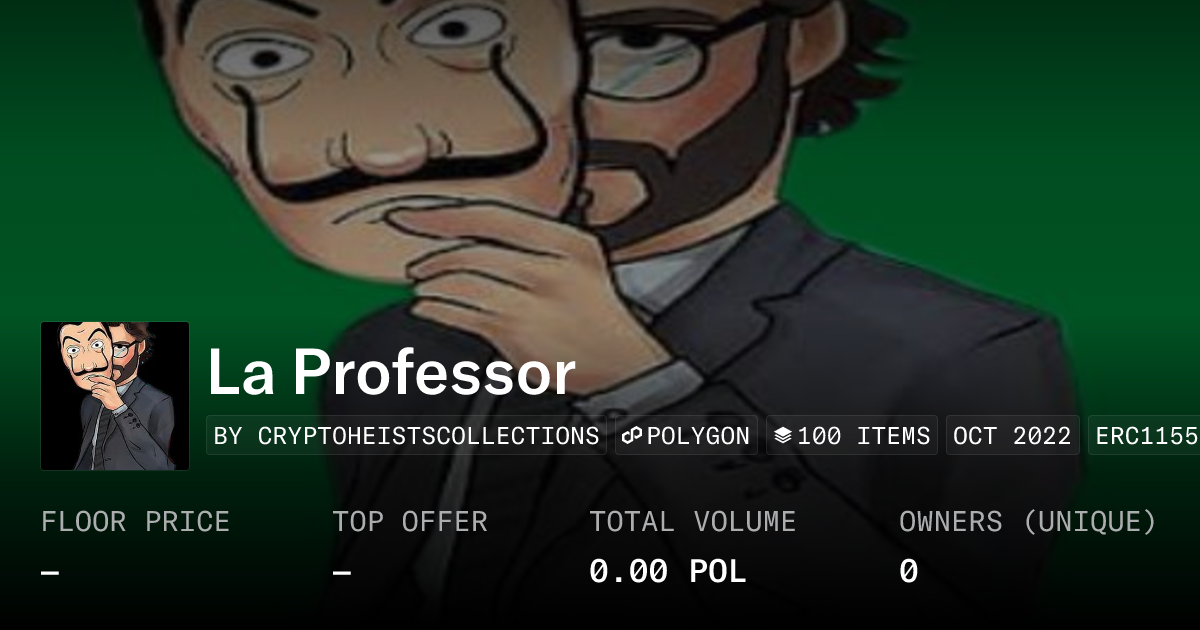This screenshot has width=1200, height=630.
Task: Select the OCT 2022 creation date badge
Action: (1012, 436)
